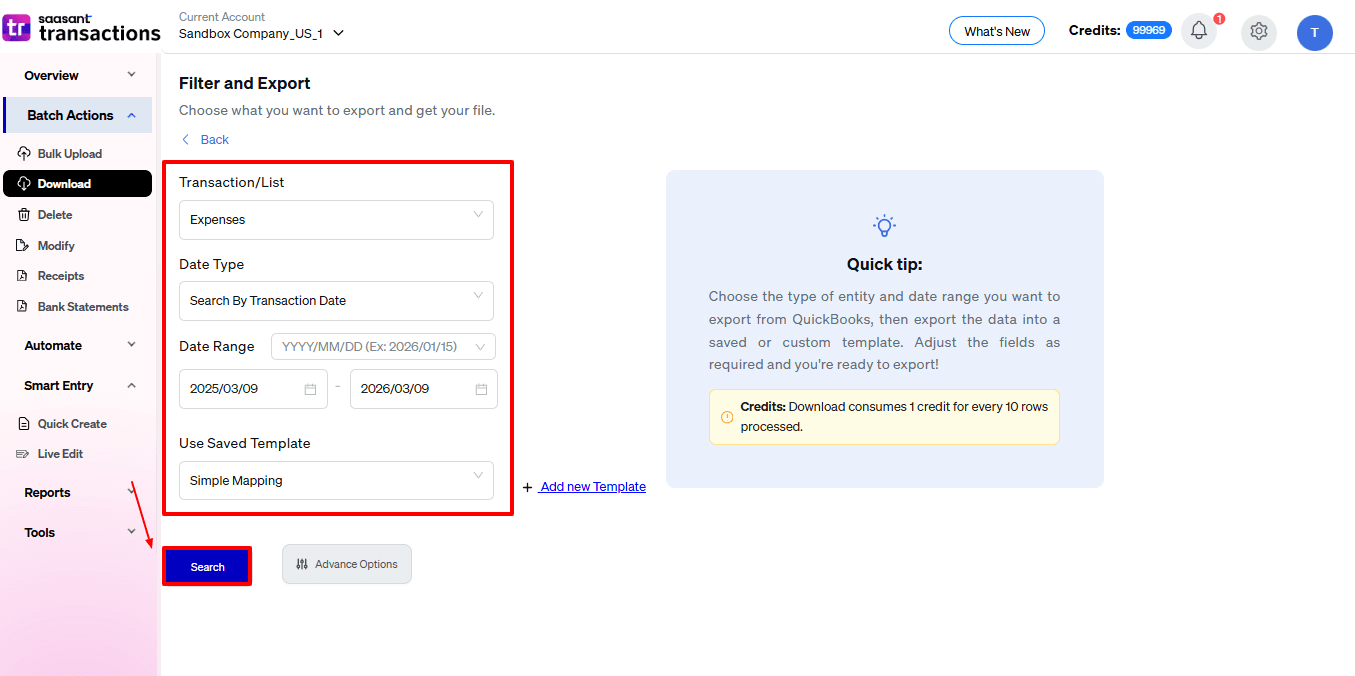Open settings via the gear icon
Viewport: 1355px width, 676px height.
pyautogui.click(x=1258, y=32)
